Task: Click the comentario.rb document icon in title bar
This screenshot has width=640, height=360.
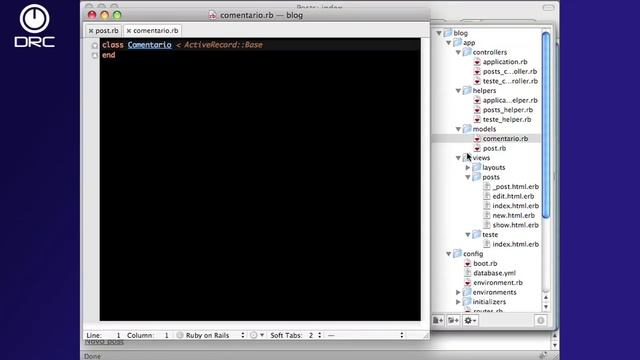Action: pos(212,15)
